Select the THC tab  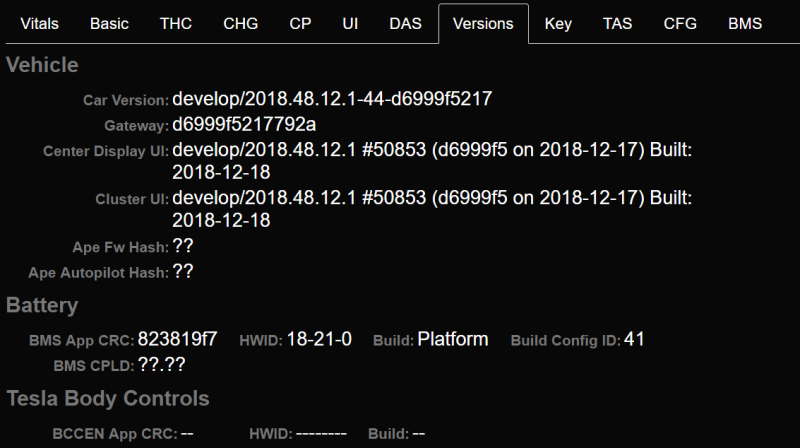tap(176, 24)
